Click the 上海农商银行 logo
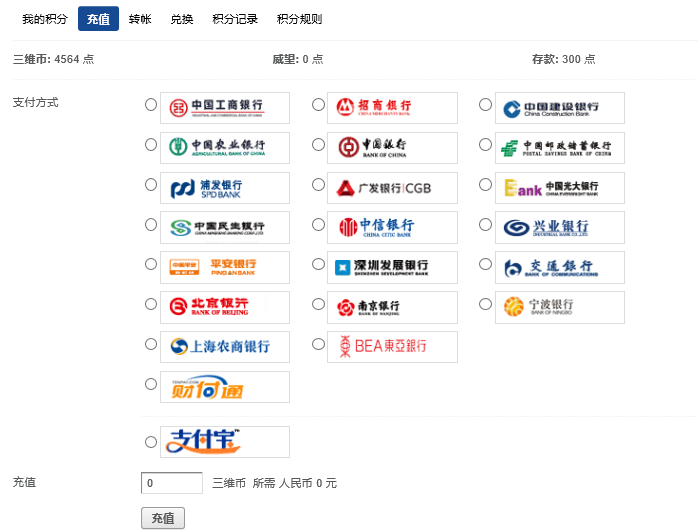Viewport: 698px width, 532px height. click(225, 347)
